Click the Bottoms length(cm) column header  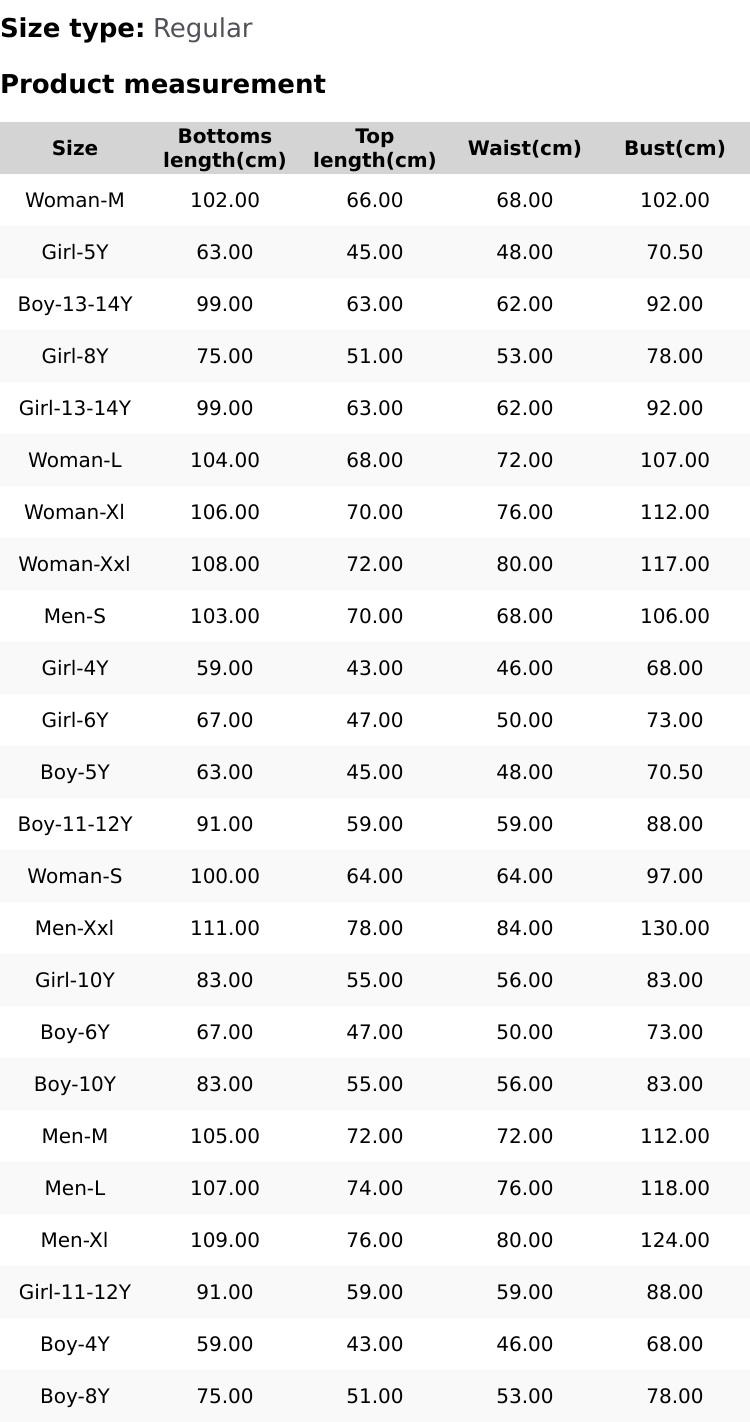pos(225,148)
